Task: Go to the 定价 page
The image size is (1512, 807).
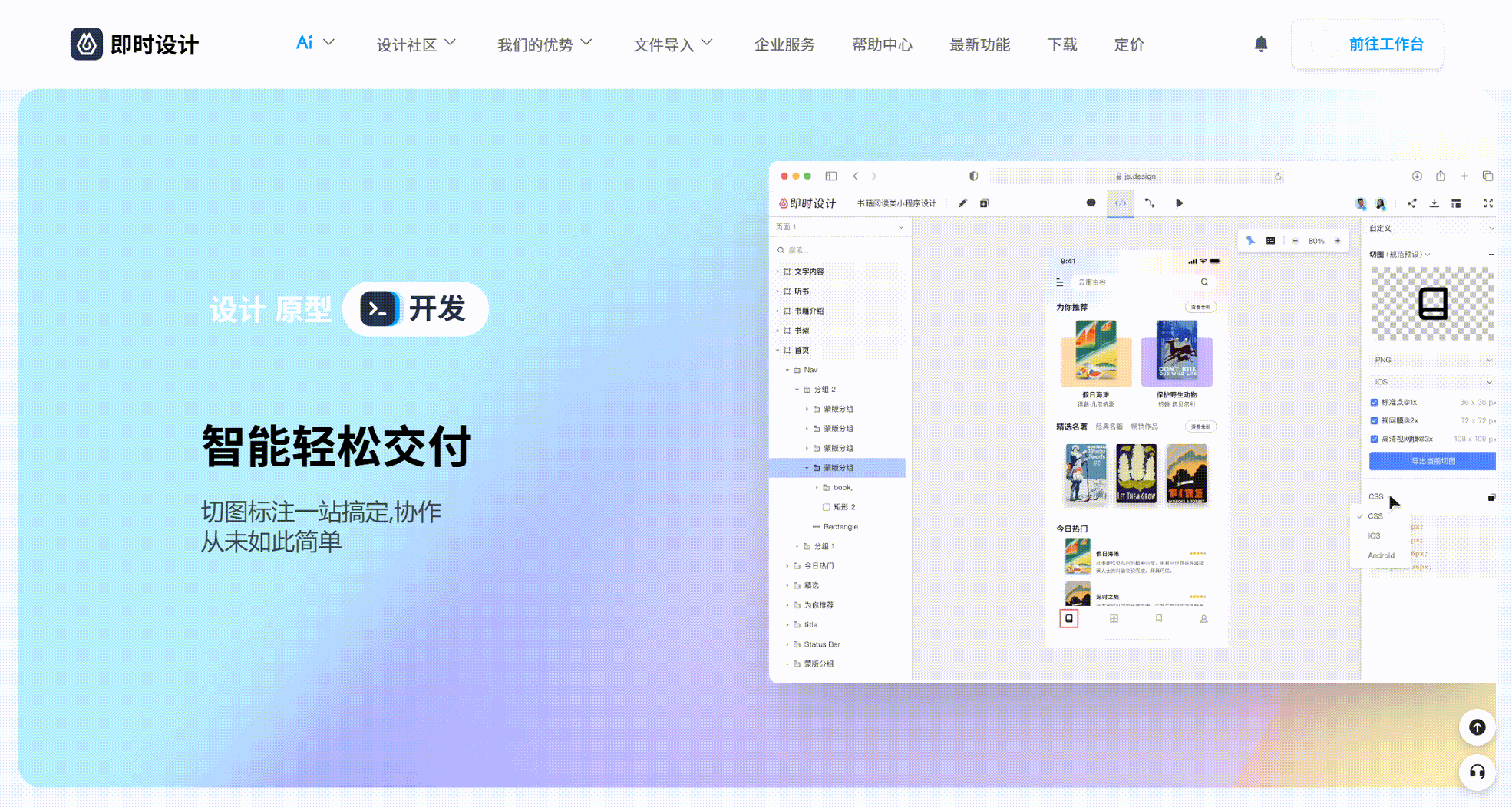Action: point(1129,44)
